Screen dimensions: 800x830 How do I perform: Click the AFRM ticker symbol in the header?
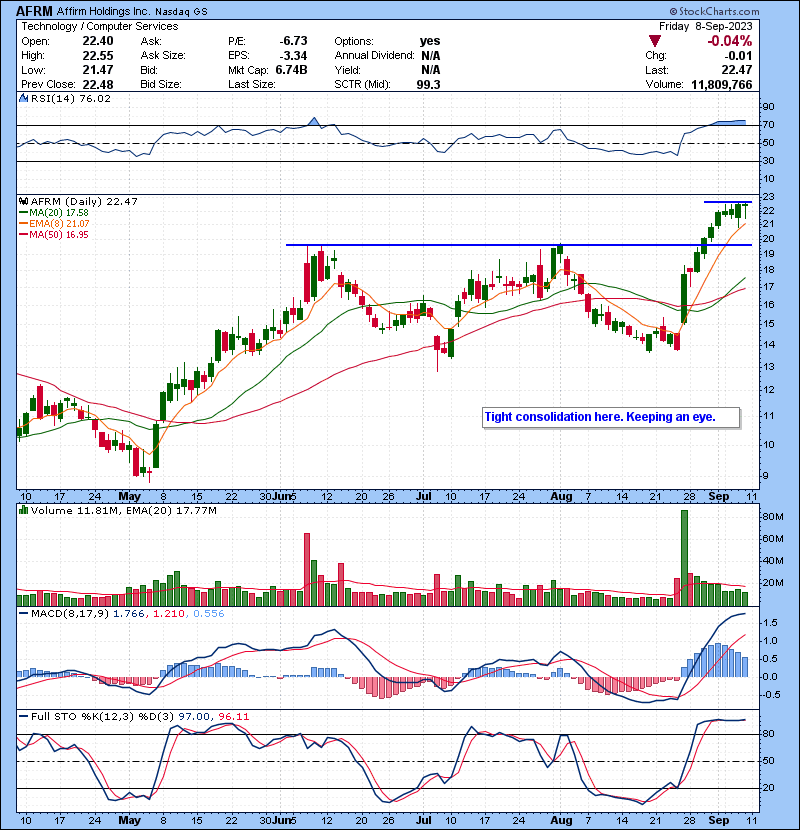tap(34, 11)
